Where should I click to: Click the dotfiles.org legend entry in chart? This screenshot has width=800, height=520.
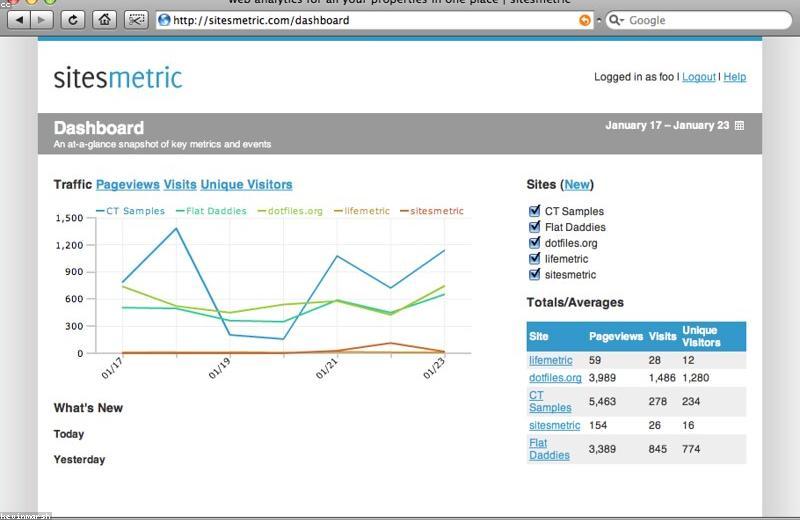coord(290,211)
